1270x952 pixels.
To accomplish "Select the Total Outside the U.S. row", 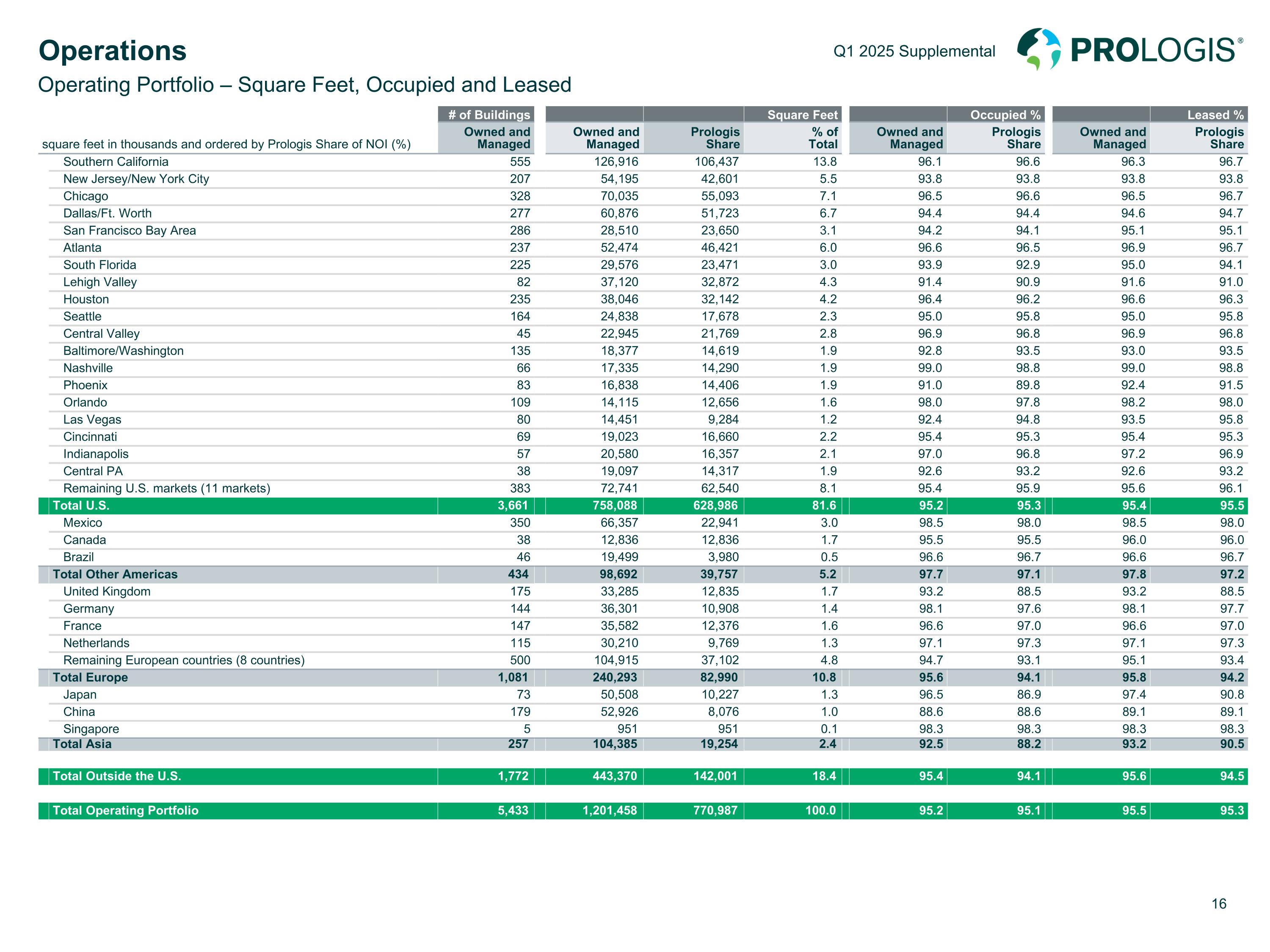I will click(117, 776).
